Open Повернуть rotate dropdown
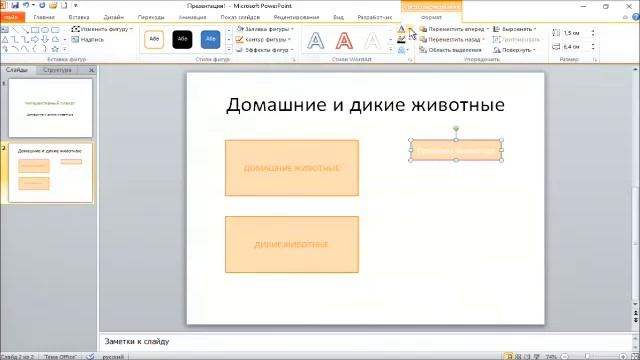 514,50
